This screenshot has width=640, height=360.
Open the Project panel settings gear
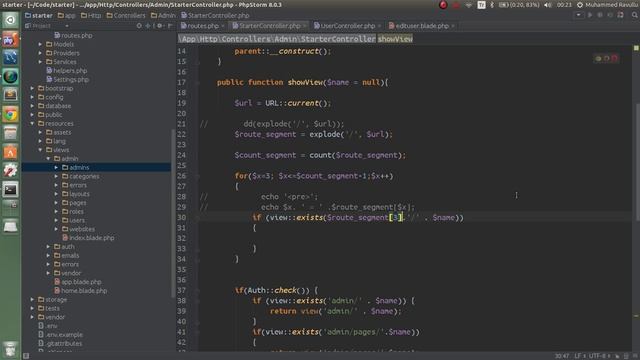coord(160,26)
